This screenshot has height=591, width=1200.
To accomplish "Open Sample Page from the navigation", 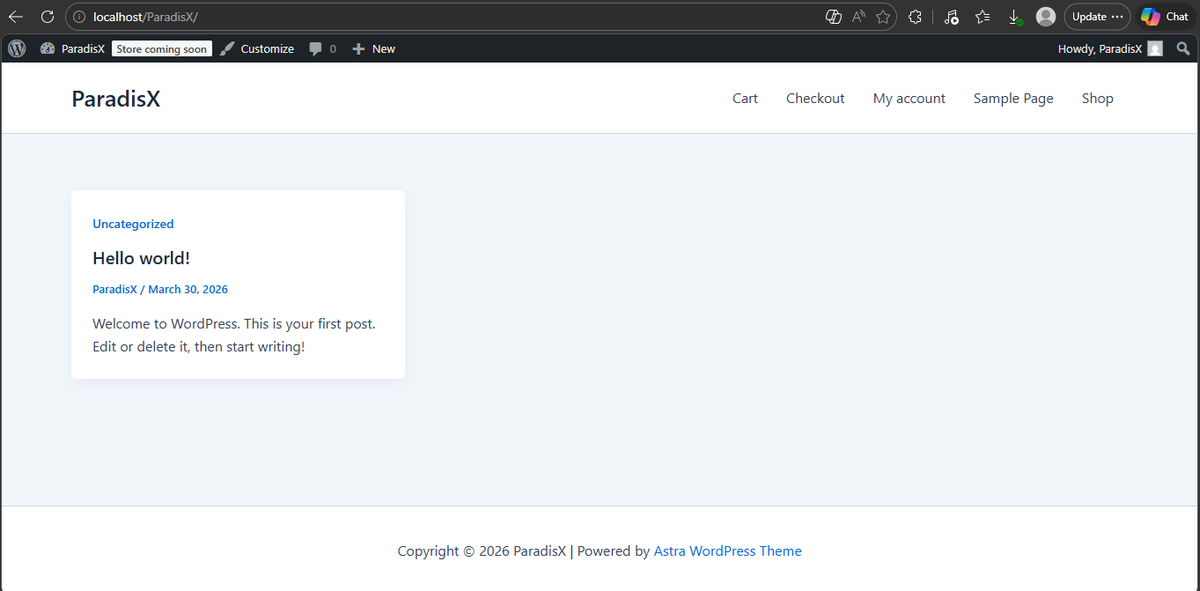I will [x=1013, y=98].
